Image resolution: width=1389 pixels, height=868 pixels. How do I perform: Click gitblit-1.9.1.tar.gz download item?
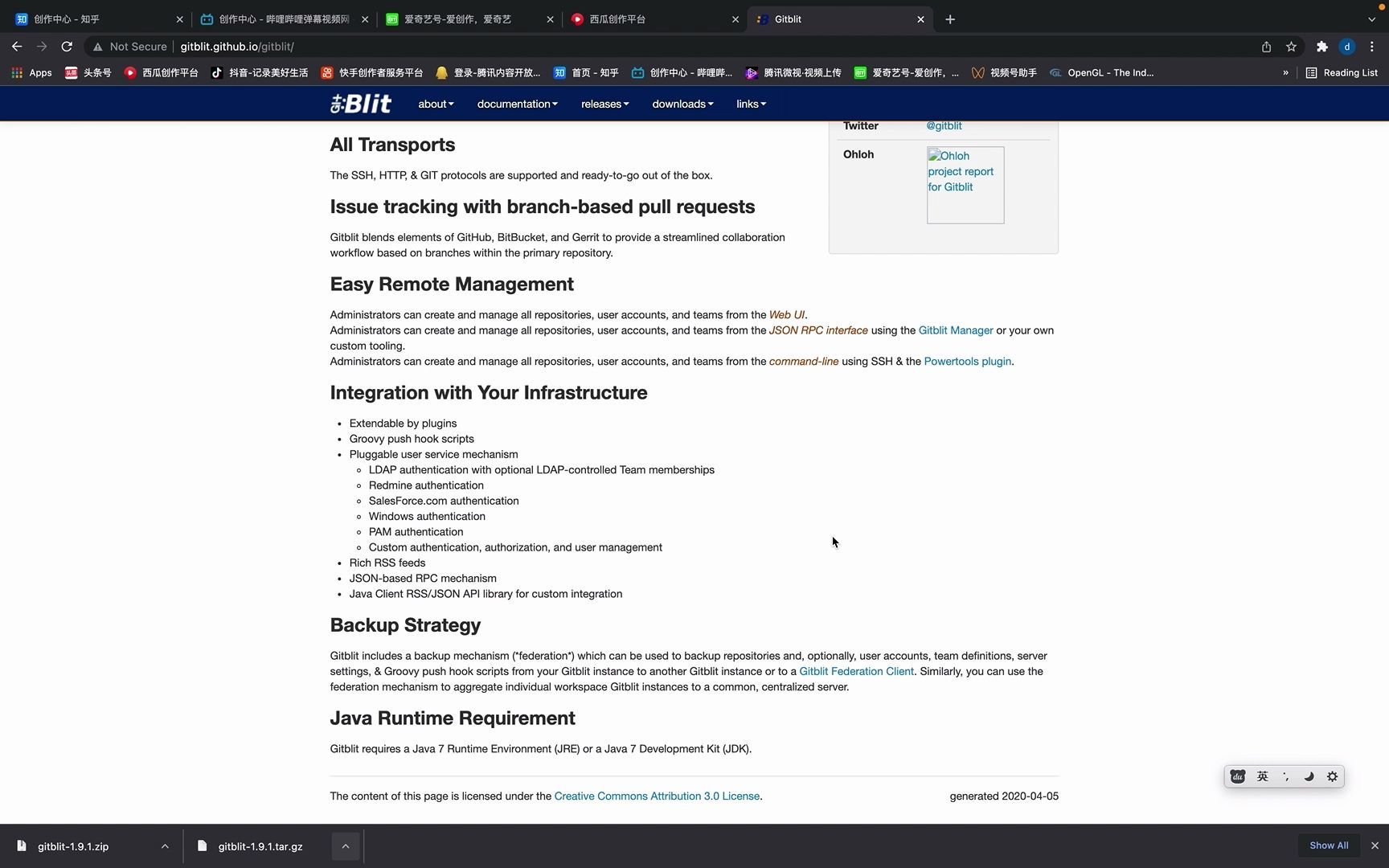coord(260,846)
